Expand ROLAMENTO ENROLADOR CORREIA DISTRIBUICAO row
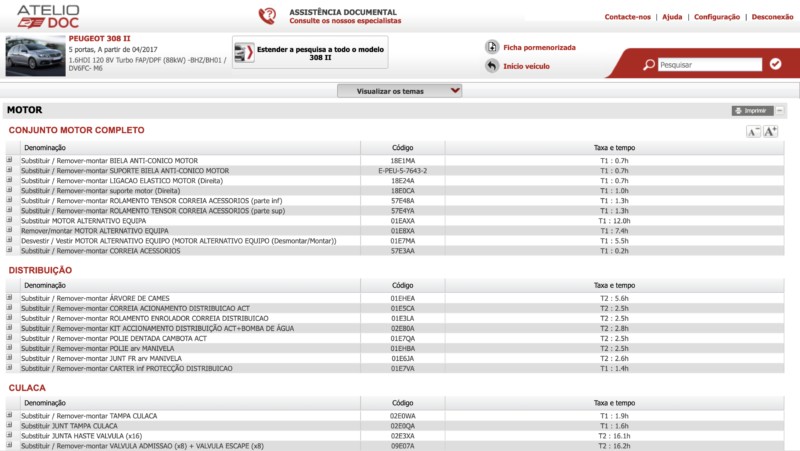Screen dimensions: 800x451 [x=9, y=317]
